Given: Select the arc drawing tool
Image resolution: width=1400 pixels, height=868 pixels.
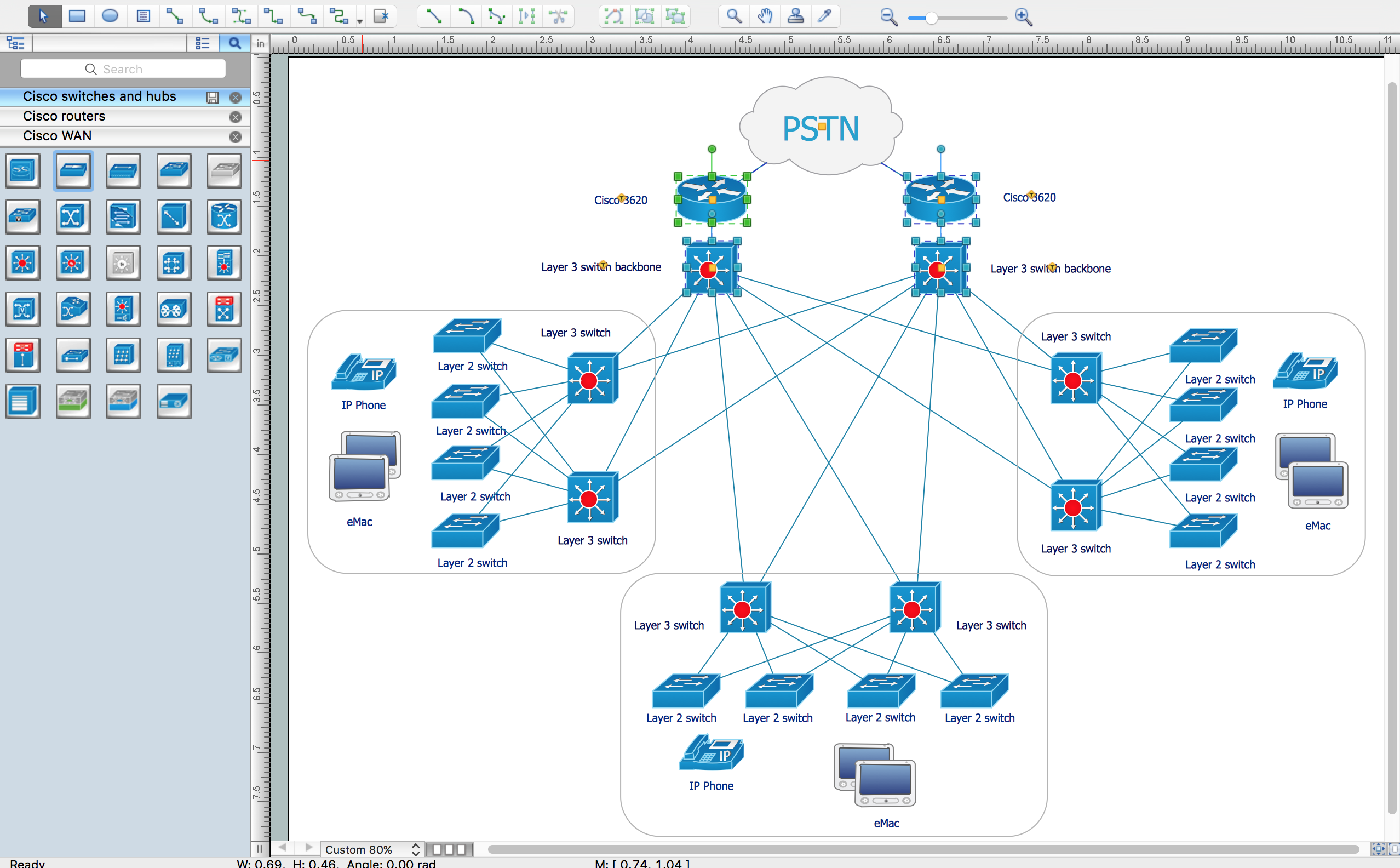Looking at the screenshot, I should coord(466,16).
